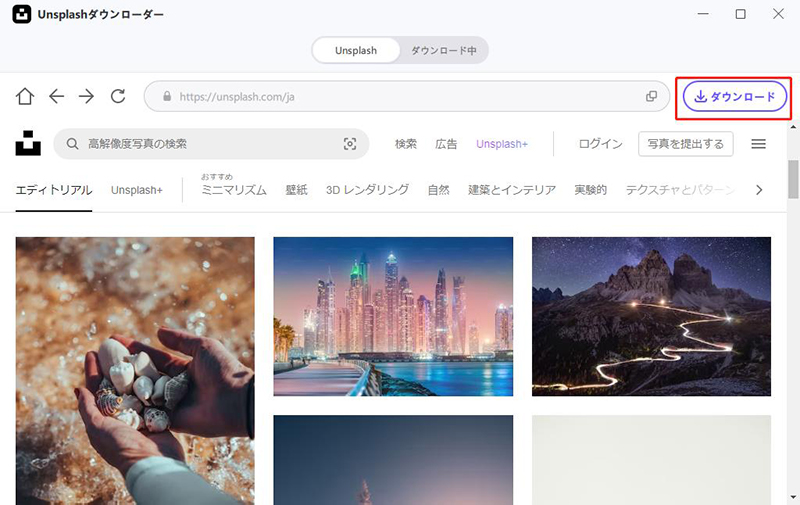Click the scrollbar down arrow
Screen dimensions: 800x505
(793, 496)
